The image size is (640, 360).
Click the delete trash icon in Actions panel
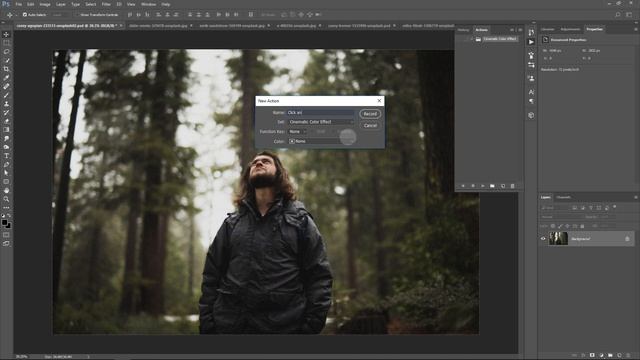click(513, 186)
